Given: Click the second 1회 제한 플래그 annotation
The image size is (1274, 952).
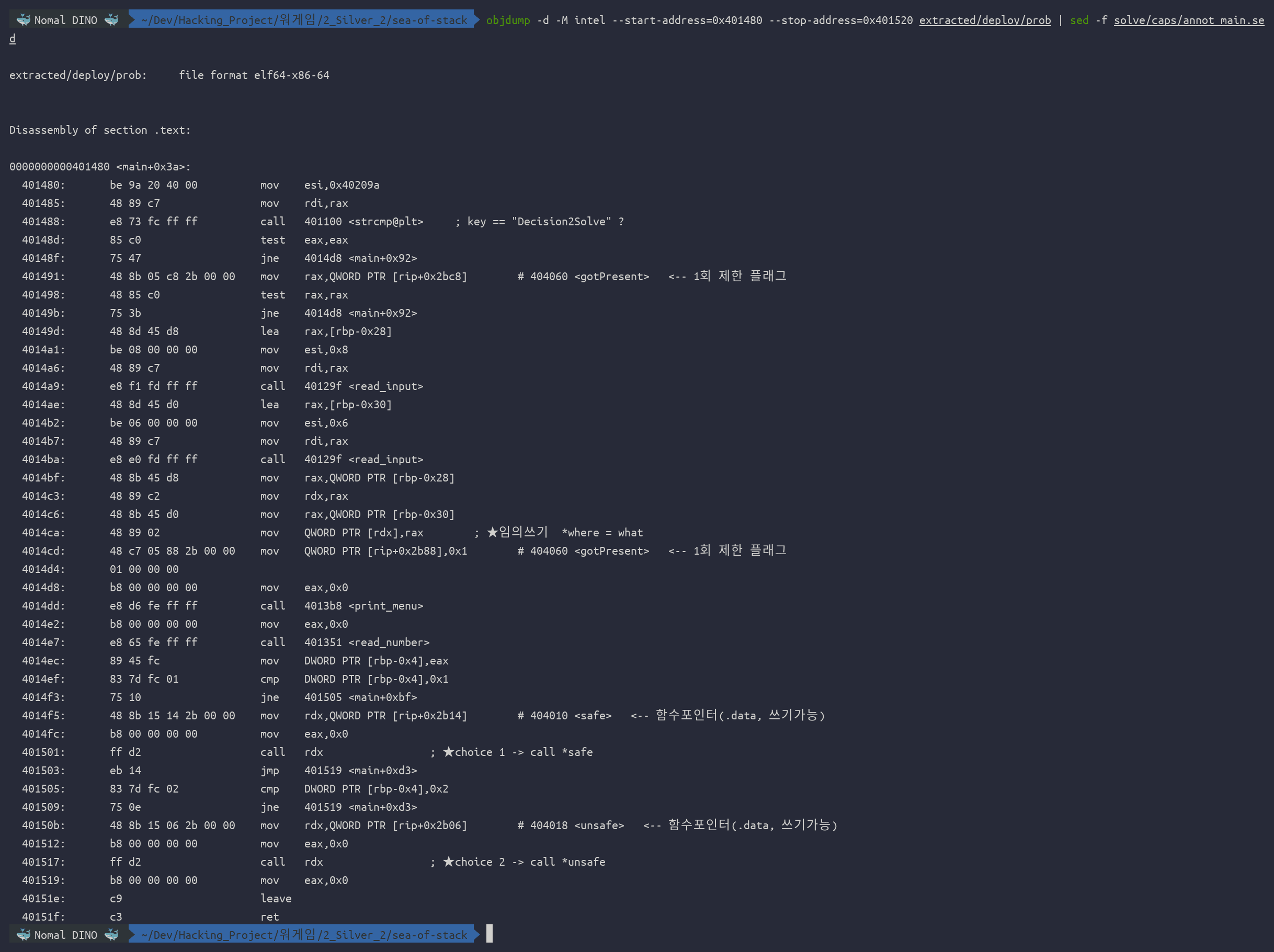Looking at the screenshot, I should pyautogui.click(x=740, y=551).
